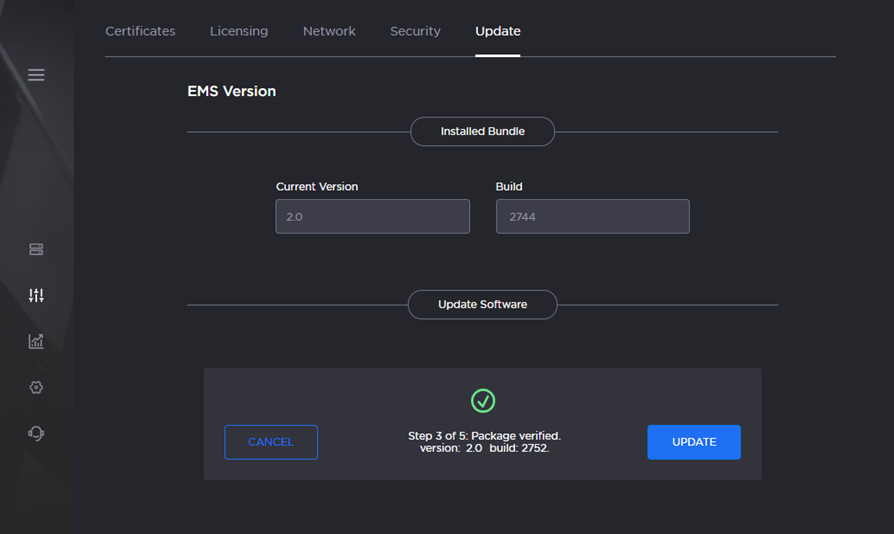Click the gear icon in the sidebar
Screen dimensions: 894x534
(x=36, y=387)
